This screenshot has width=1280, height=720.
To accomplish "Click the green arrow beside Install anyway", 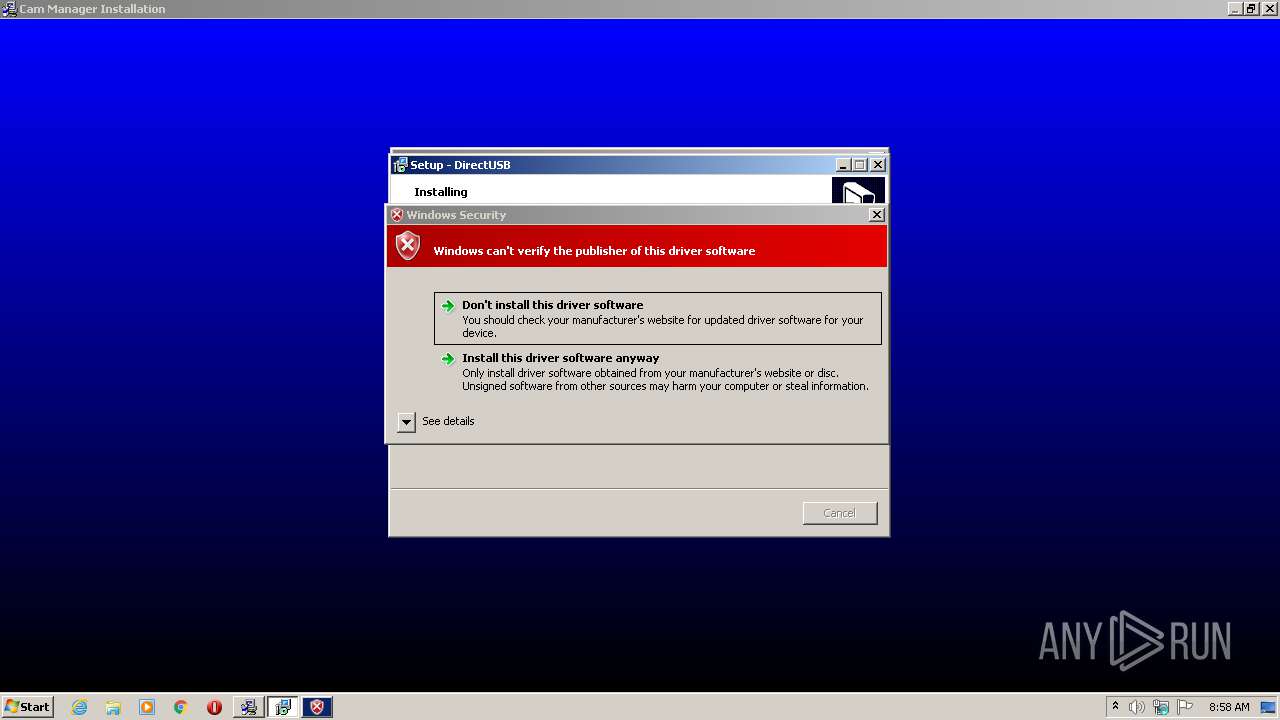I will [448, 359].
